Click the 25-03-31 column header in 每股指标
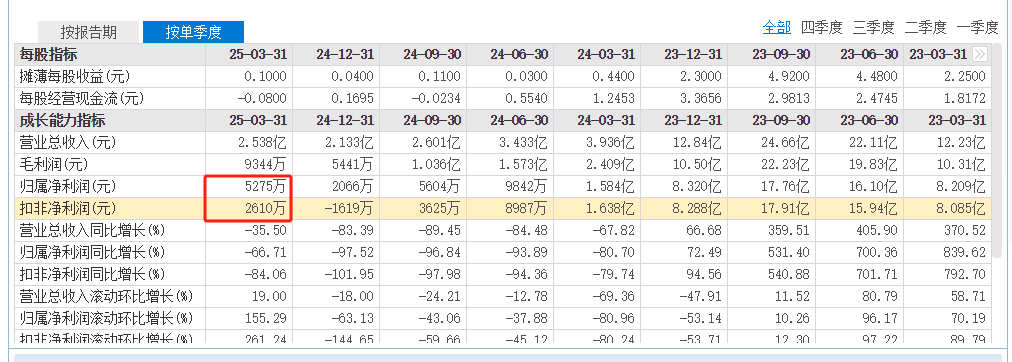Image resolution: width=1012 pixels, height=362 pixels. pyautogui.click(x=258, y=54)
